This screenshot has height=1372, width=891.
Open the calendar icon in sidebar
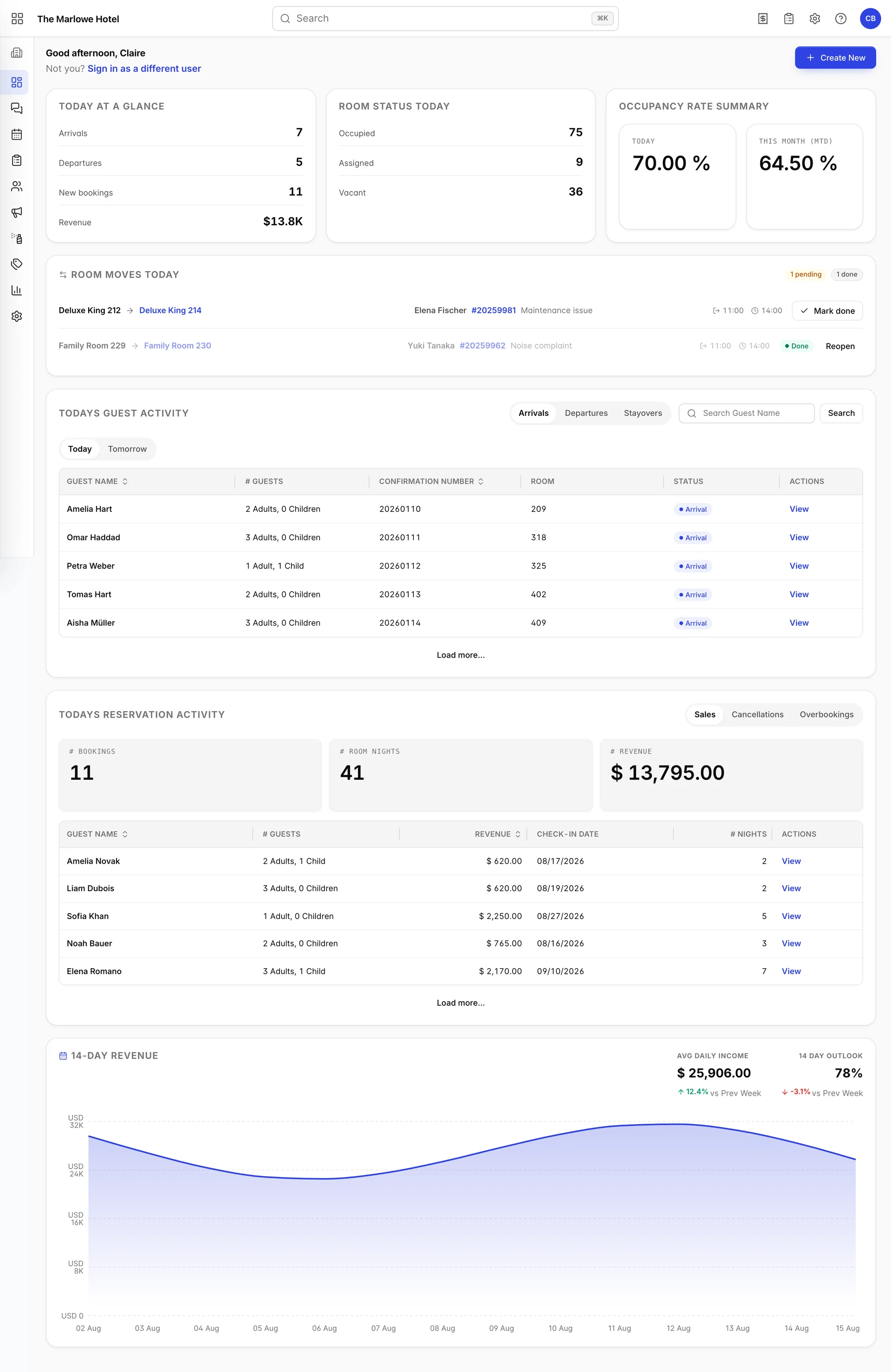pos(17,134)
